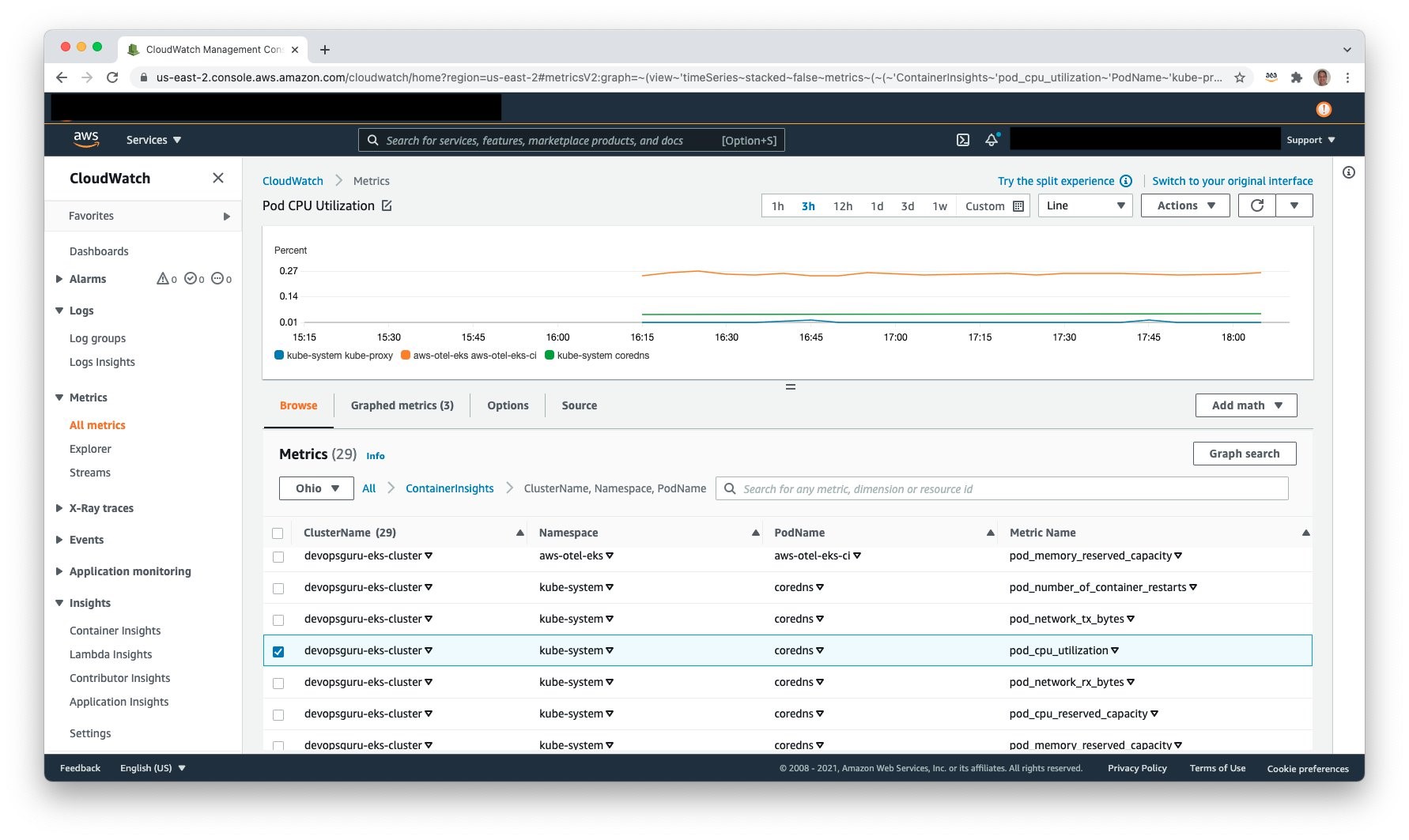
Task: Click the kube-system kube-proxy blue legend swatch
Action: tap(279, 356)
